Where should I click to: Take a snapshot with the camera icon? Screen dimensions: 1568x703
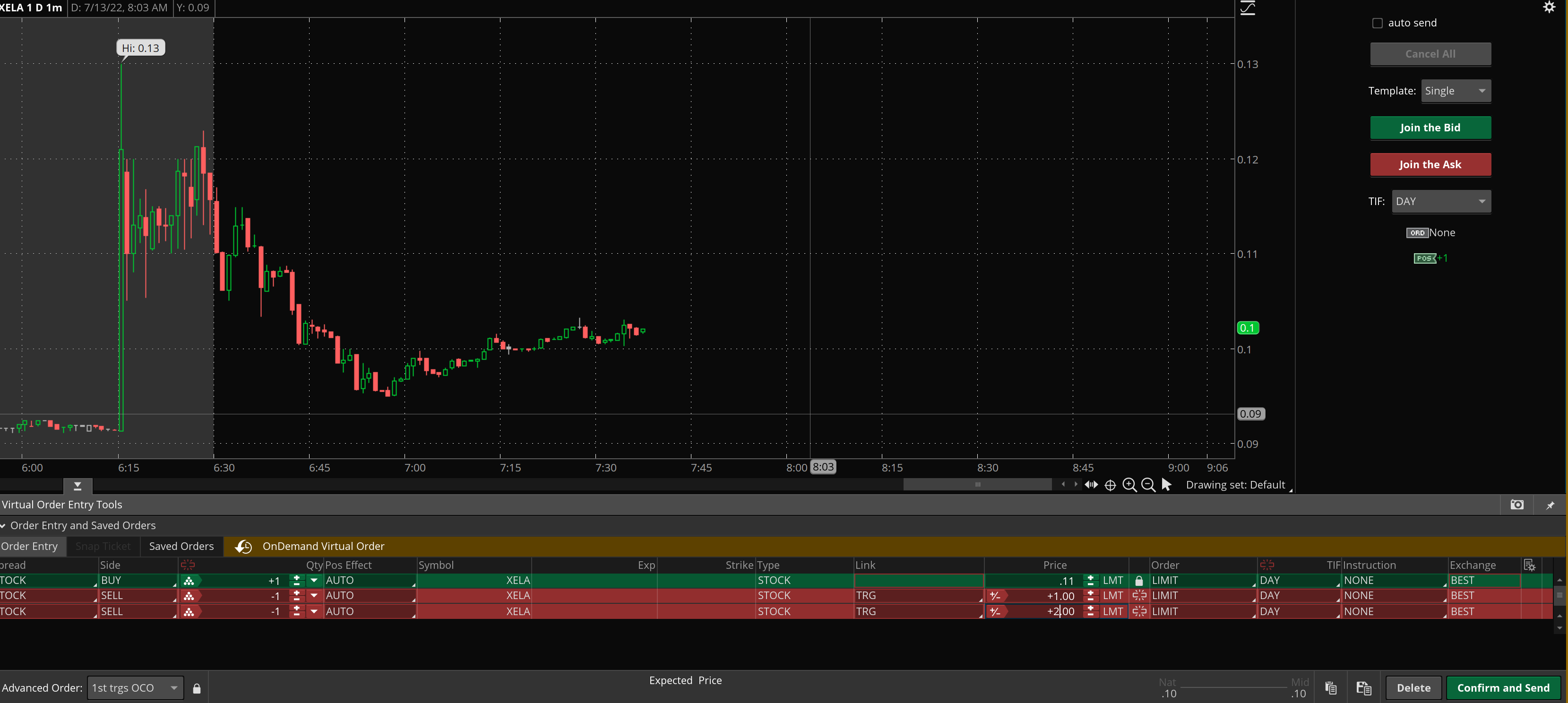[x=1517, y=505]
